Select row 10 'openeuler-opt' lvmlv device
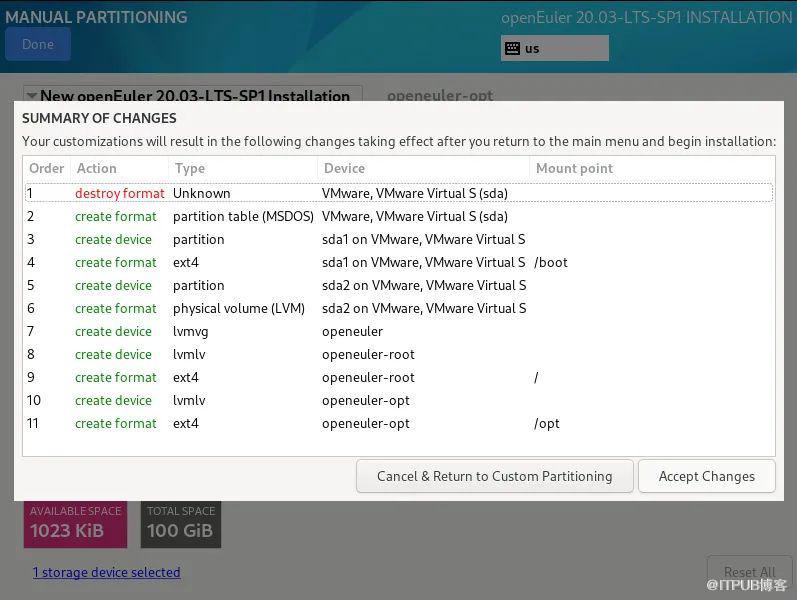This screenshot has height=600, width=797. 365,401
